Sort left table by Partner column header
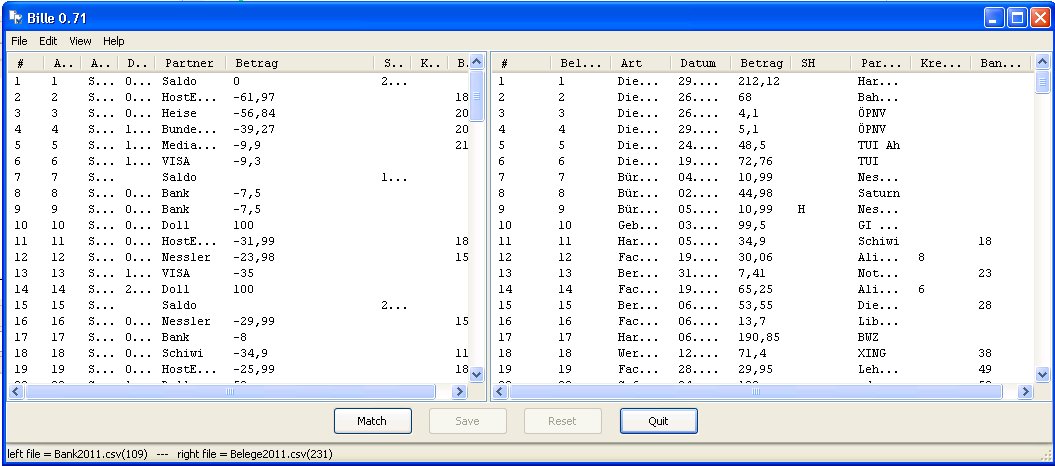The width and height of the screenshot is (1055, 466). (190, 63)
